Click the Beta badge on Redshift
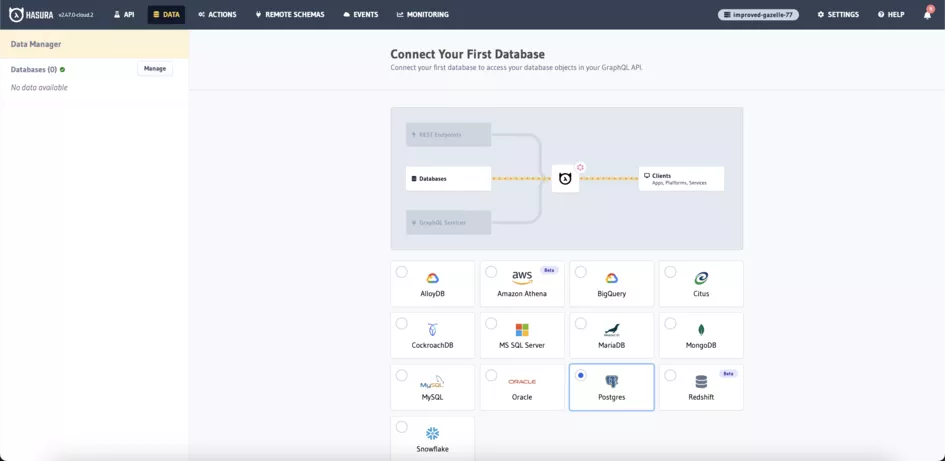Viewport: 945px width, 461px height. [728, 374]
